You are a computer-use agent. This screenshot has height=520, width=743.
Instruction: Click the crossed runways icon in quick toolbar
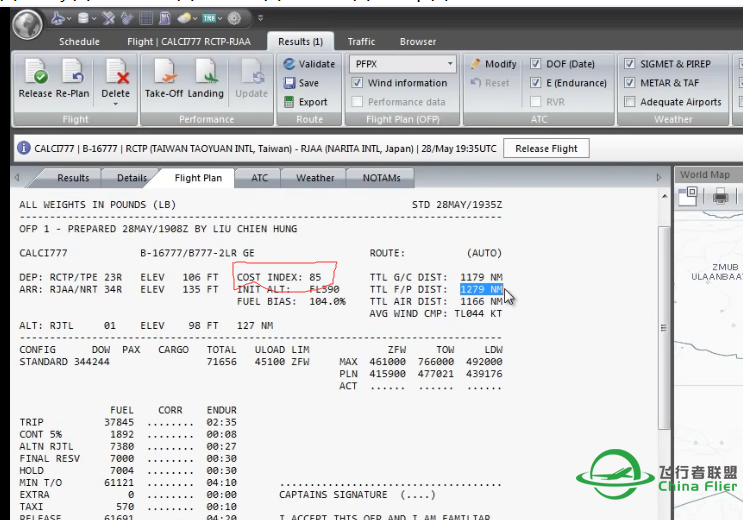109,18
